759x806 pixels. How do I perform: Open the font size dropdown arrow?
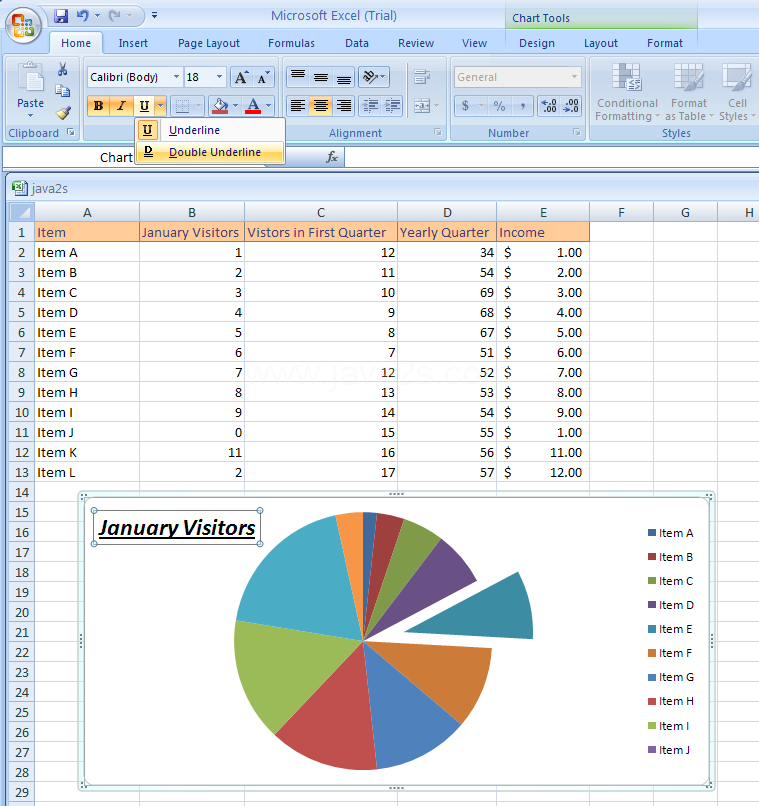point(219,77)
